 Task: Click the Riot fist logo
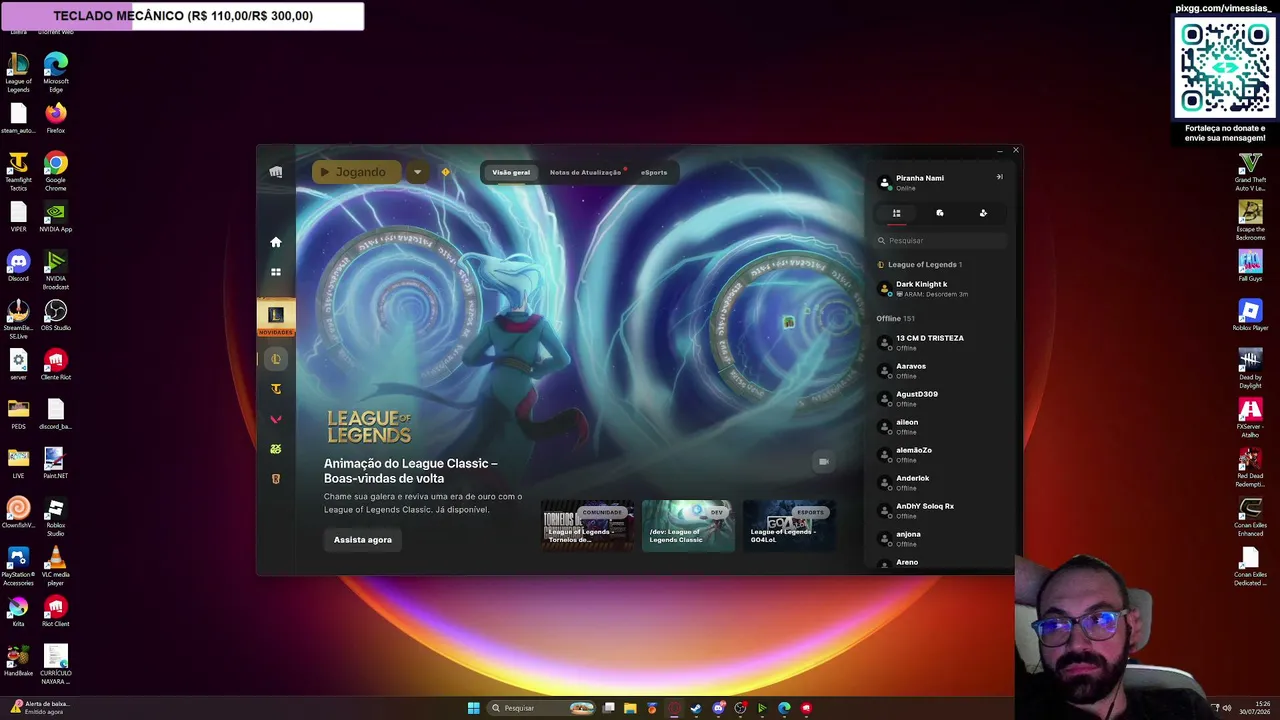pyautogui.click(x=276, y=172)
